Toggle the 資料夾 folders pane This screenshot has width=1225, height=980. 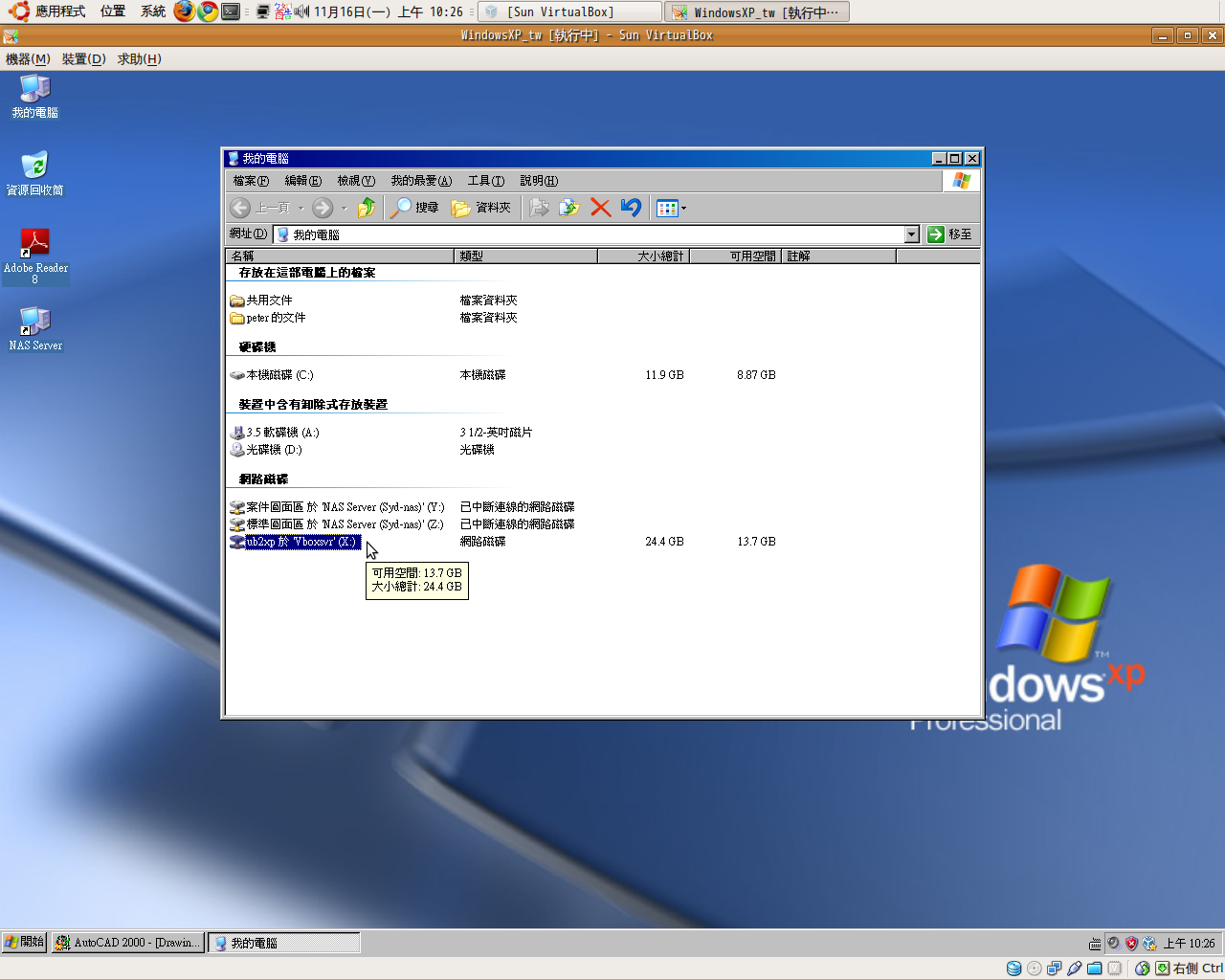coord(481,208)
